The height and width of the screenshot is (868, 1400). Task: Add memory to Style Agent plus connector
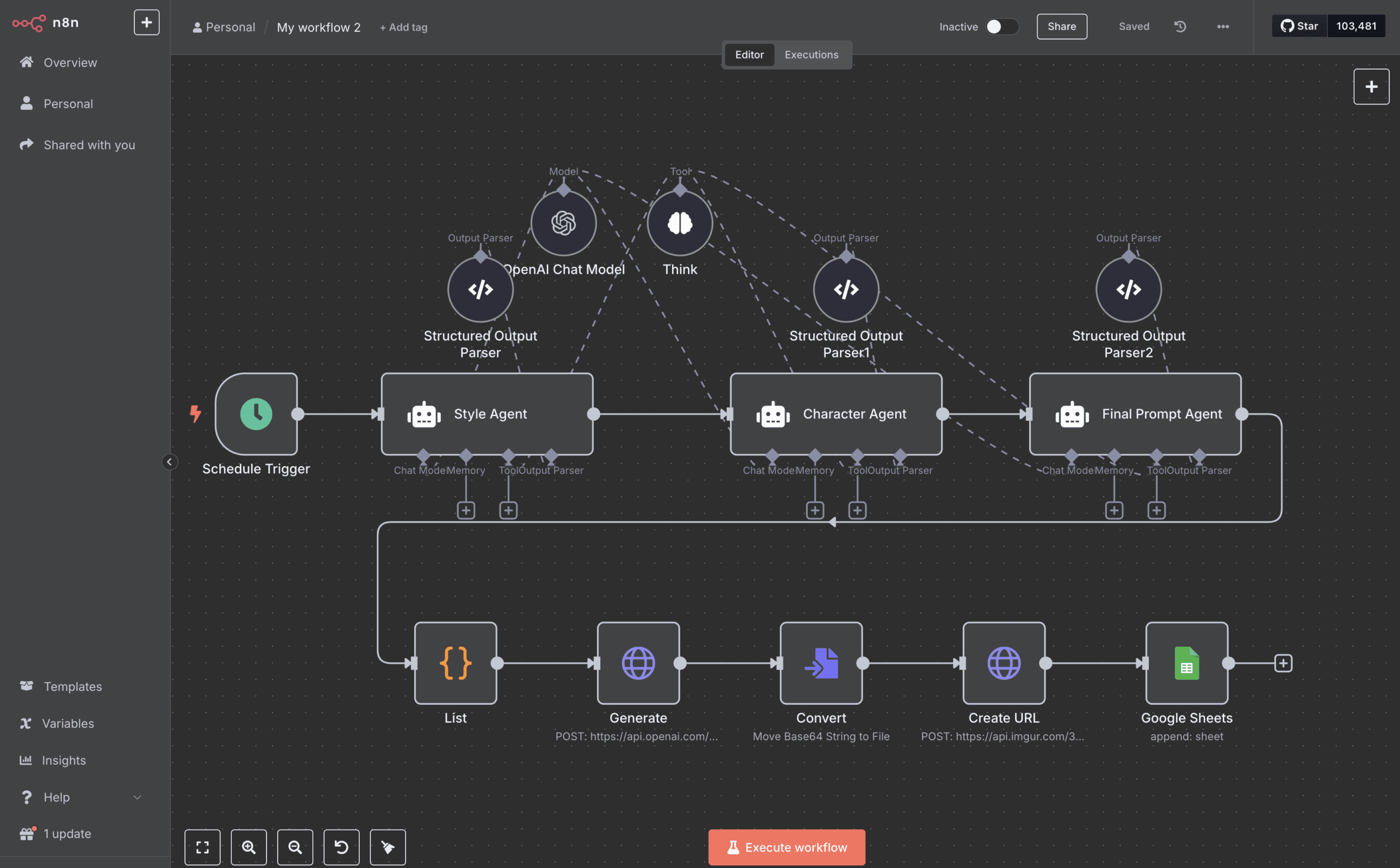pos(466,510)
